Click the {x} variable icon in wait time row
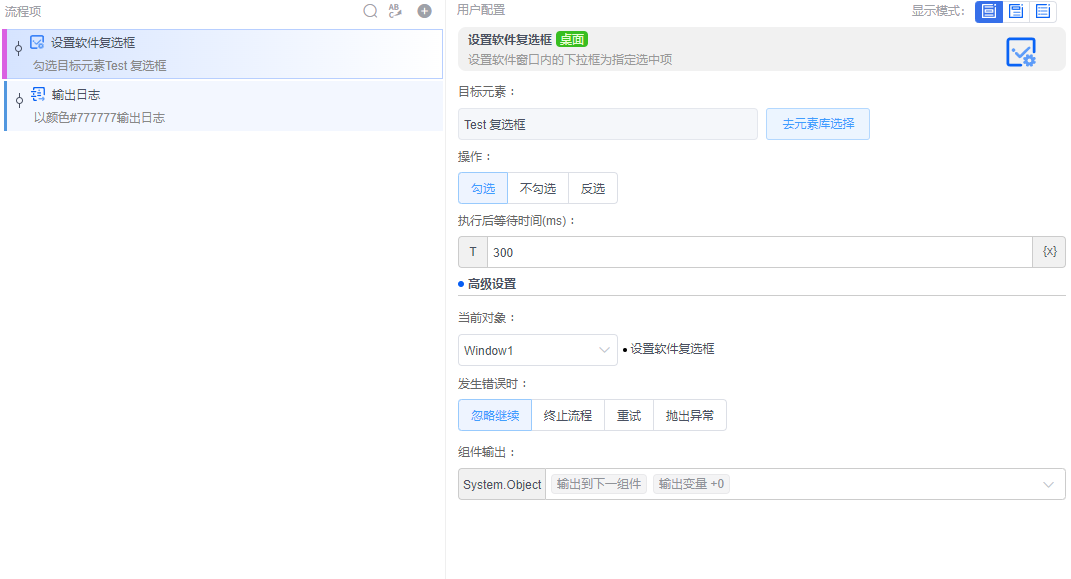Viewport: 1071px width, 579px height. [1049, 251]
